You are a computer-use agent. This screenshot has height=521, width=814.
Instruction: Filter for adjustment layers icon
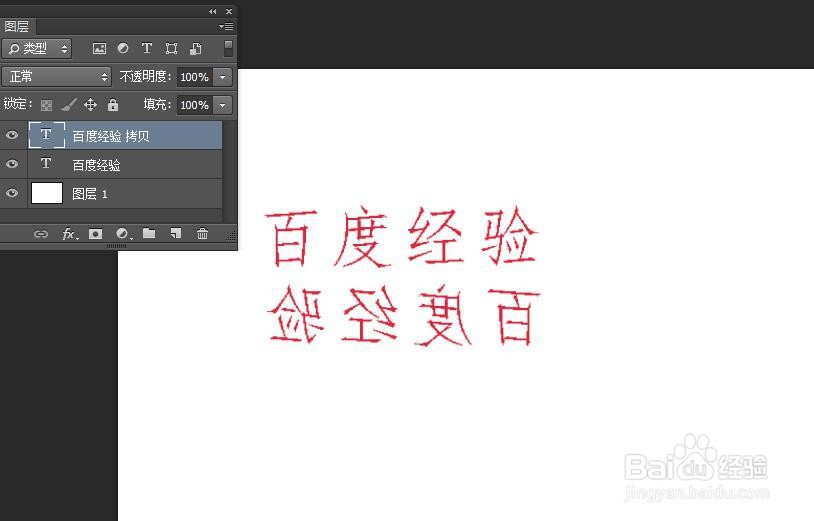click(x=123, y=48)
